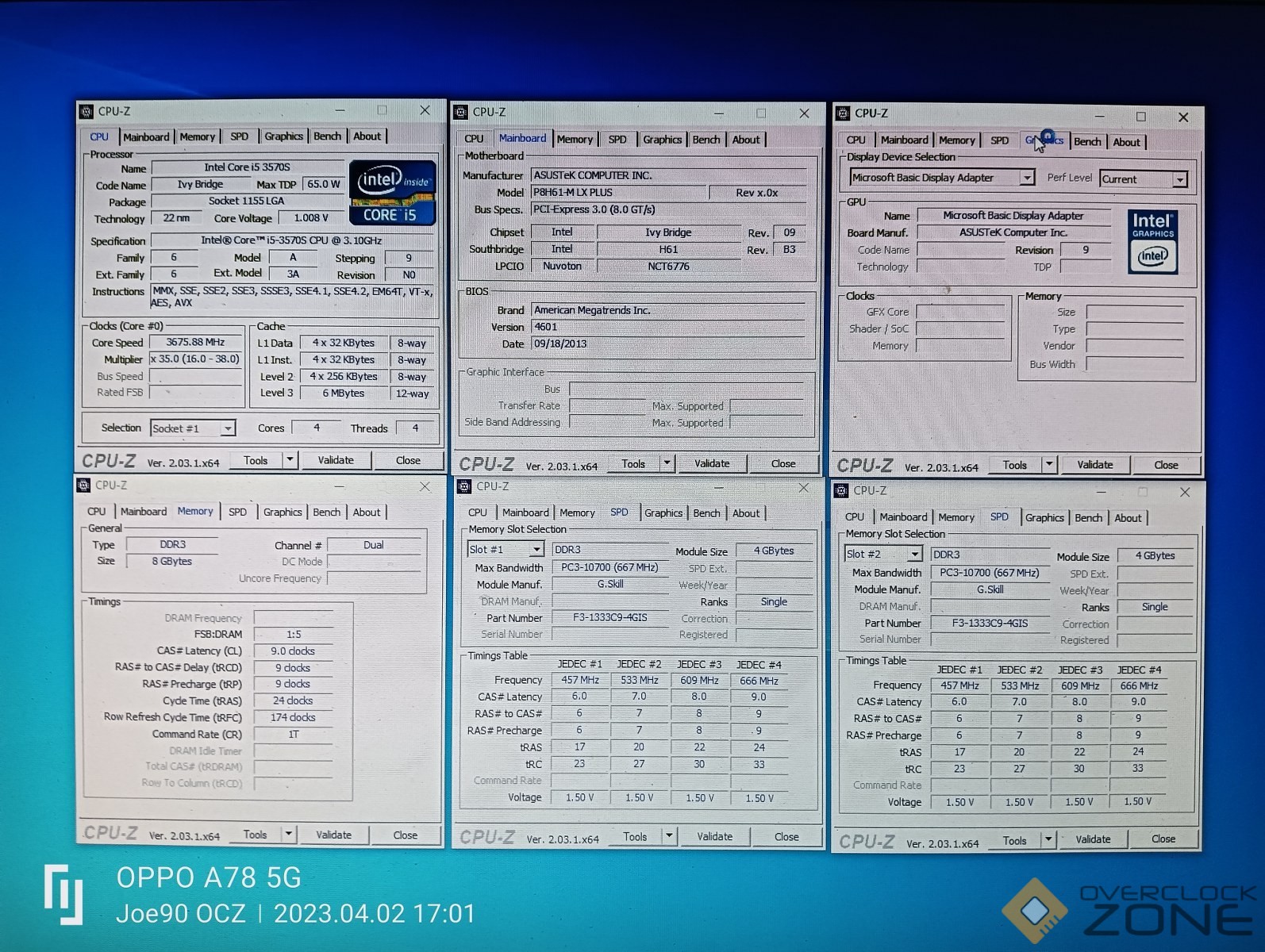This screenshot has height=952, width=1265.
Task: Click the CPU-Z title icon in the Mainboard window
Action: (x=461, y=113)
